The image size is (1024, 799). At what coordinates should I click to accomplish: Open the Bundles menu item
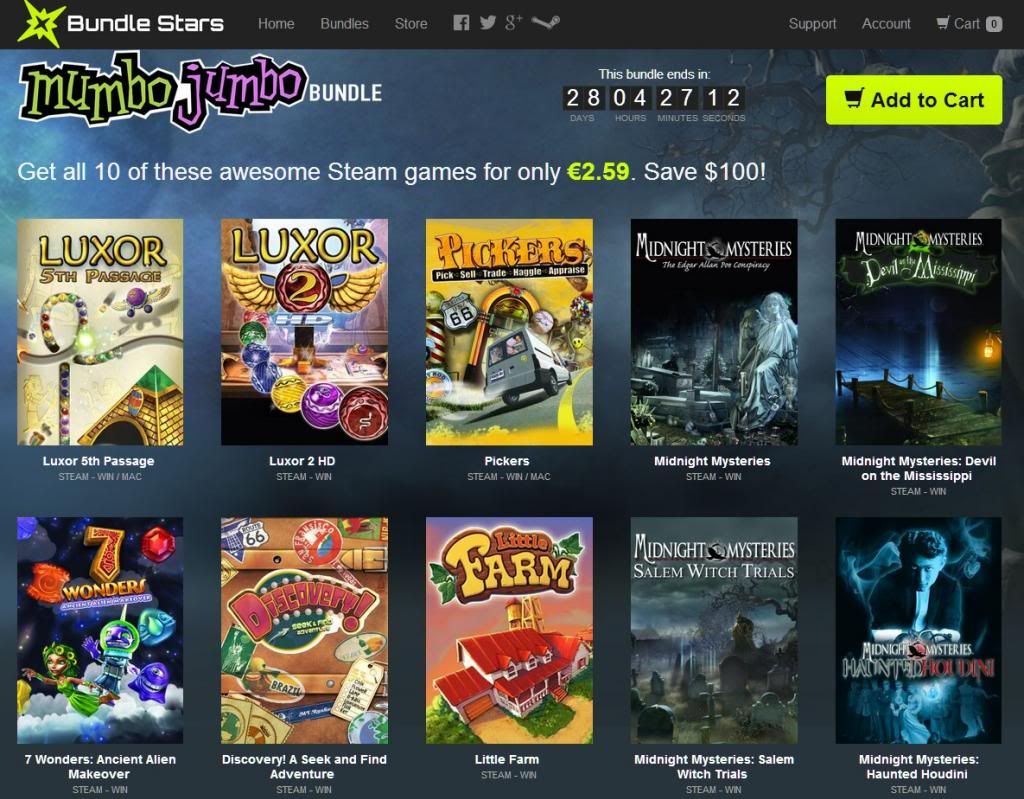pyautogui.click(x=344, y=24)
